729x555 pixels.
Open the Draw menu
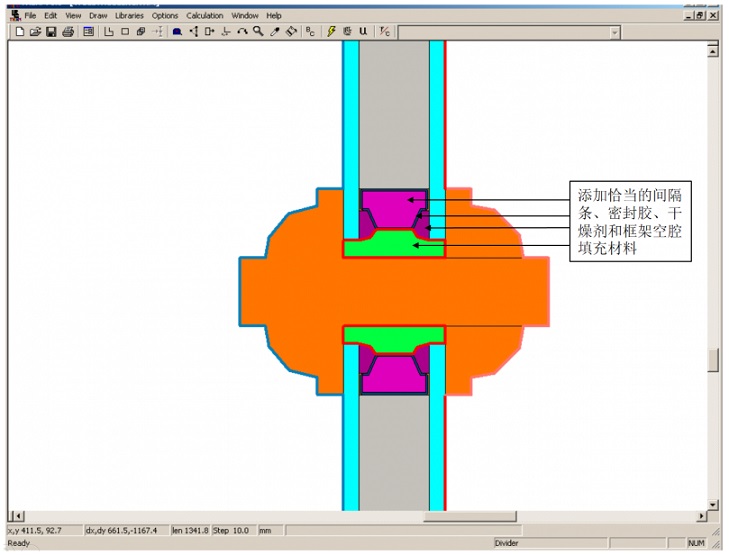pos(98,16)
